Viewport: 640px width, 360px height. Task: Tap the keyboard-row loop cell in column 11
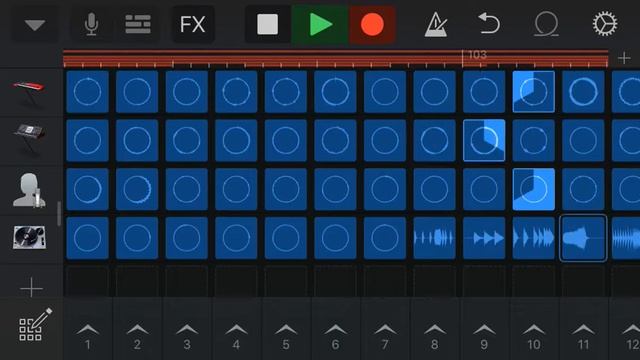click(583, 91)
